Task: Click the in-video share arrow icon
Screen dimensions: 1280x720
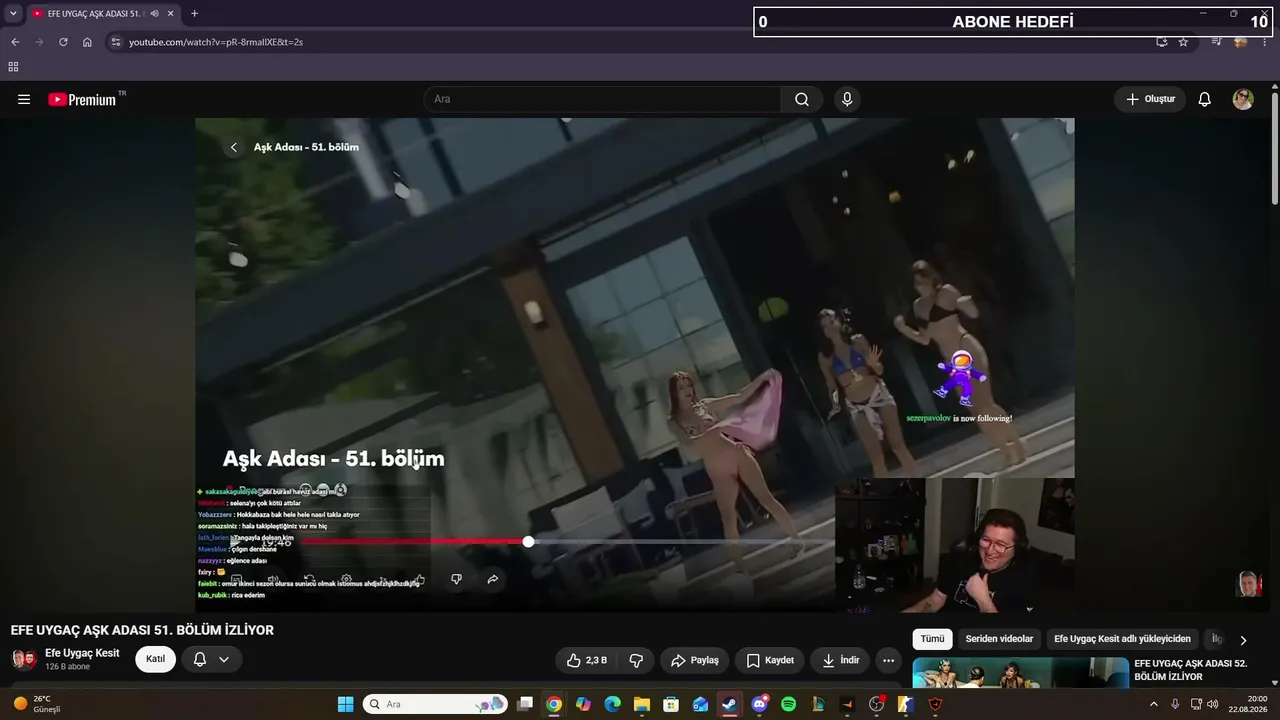Action: tap(493, 579)
